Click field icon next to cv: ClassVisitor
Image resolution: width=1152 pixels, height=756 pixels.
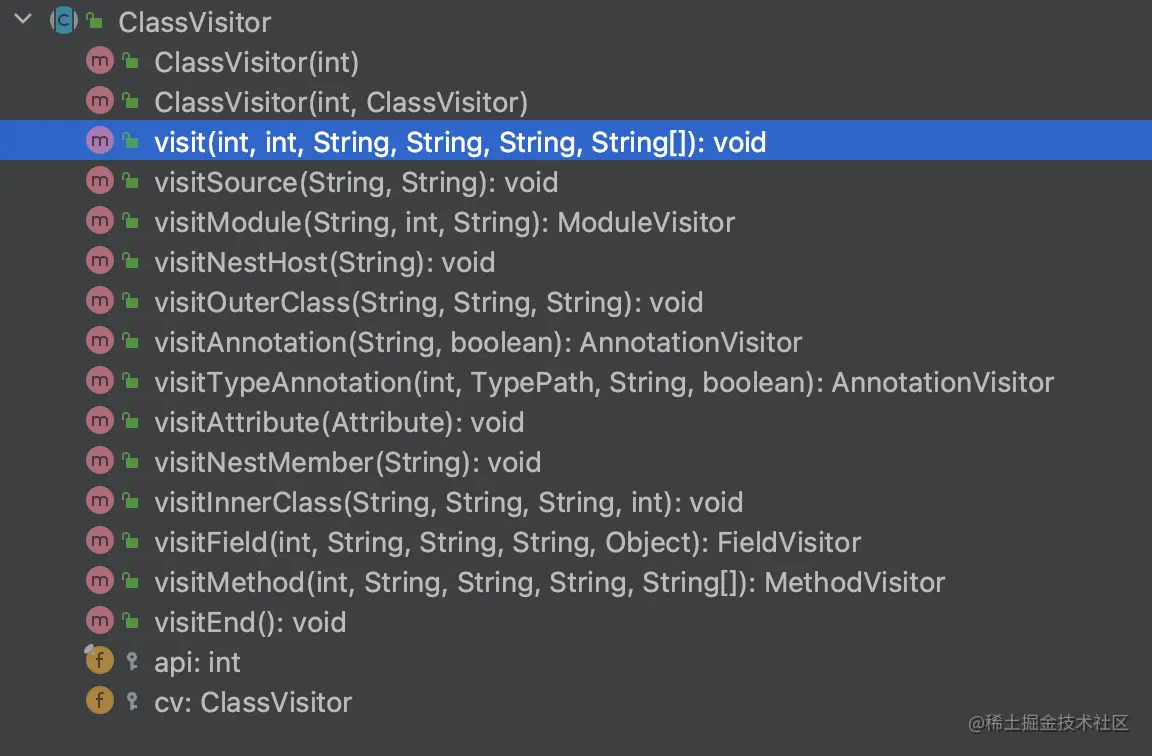click(100, 700)
